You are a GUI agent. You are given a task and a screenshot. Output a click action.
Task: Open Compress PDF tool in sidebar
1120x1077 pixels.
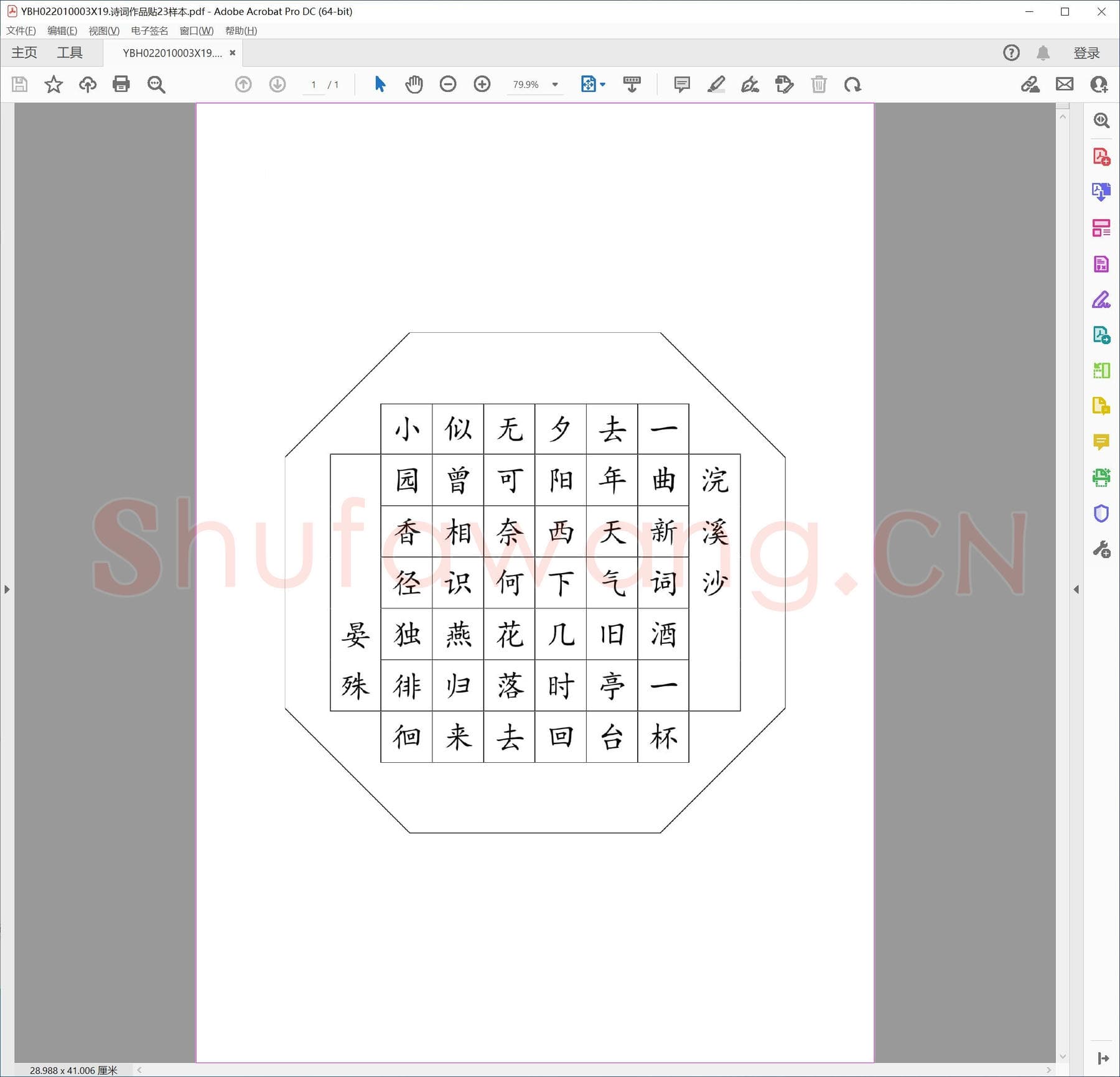pos(1101,371)
